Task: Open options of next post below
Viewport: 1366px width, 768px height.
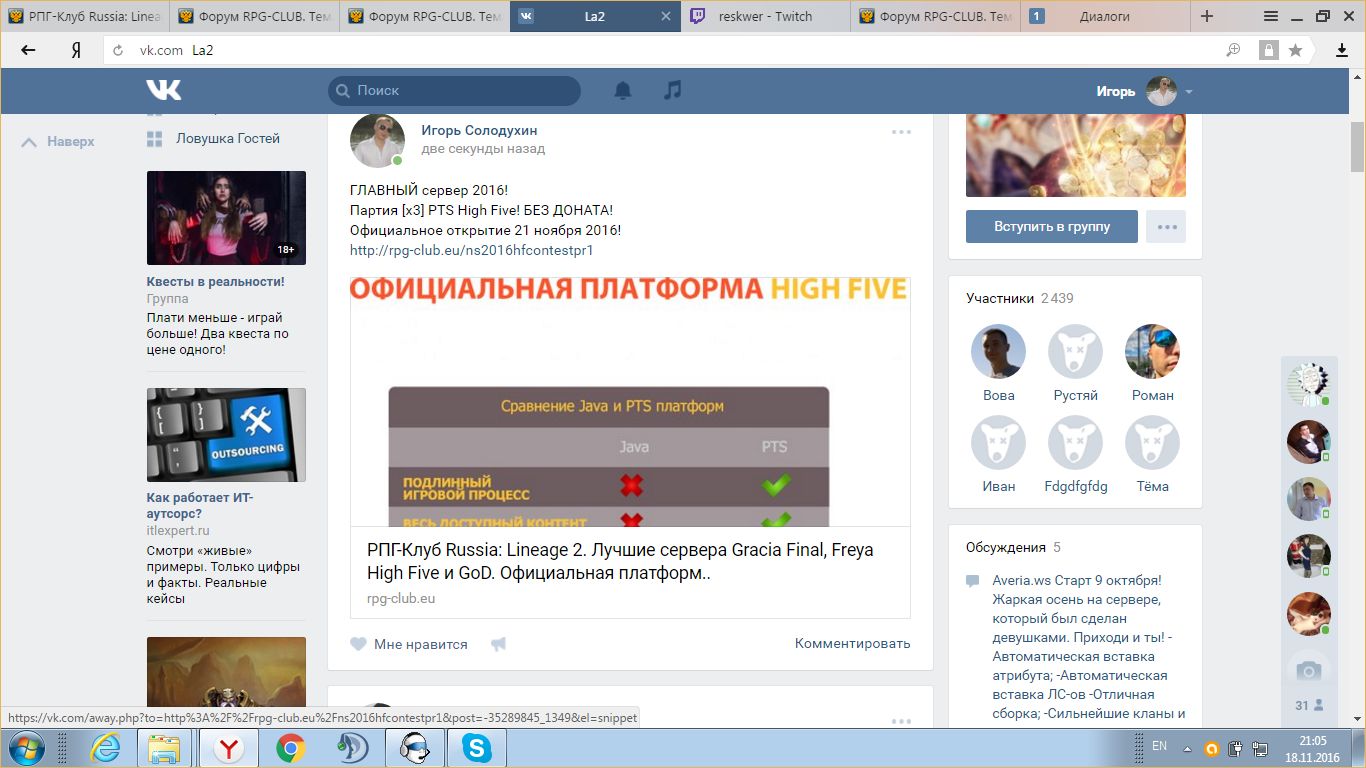Action: tap(901, 721)
